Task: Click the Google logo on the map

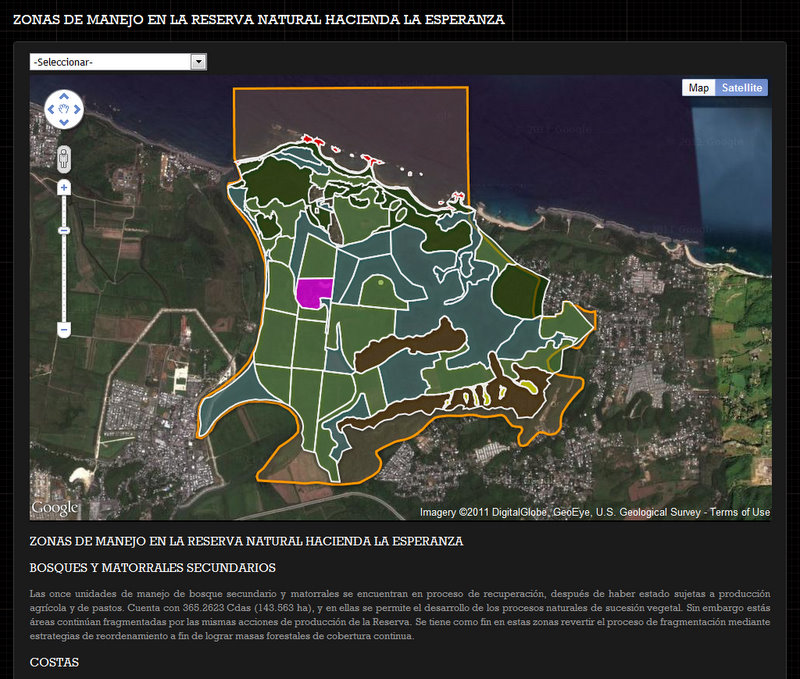Action: tap(55, 508)
